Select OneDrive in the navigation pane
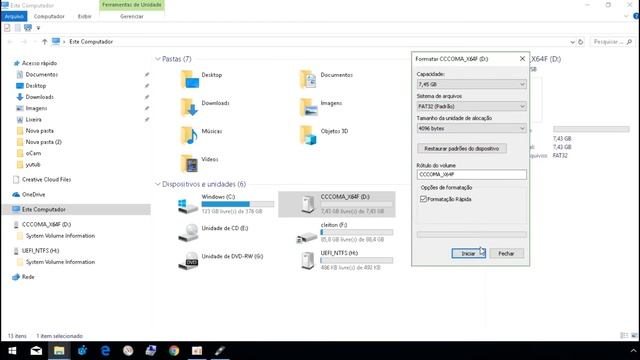 click(33, 195)
